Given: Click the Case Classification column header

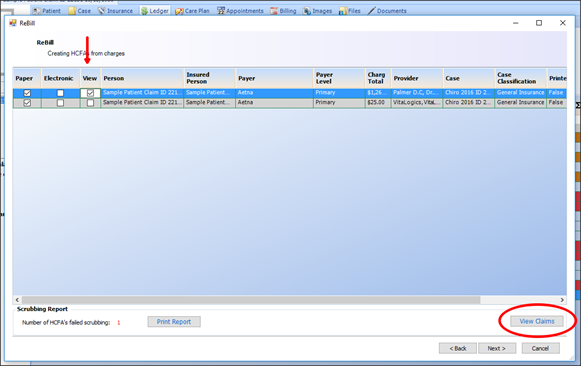Looking at the screenshot, I should [521, 78].
